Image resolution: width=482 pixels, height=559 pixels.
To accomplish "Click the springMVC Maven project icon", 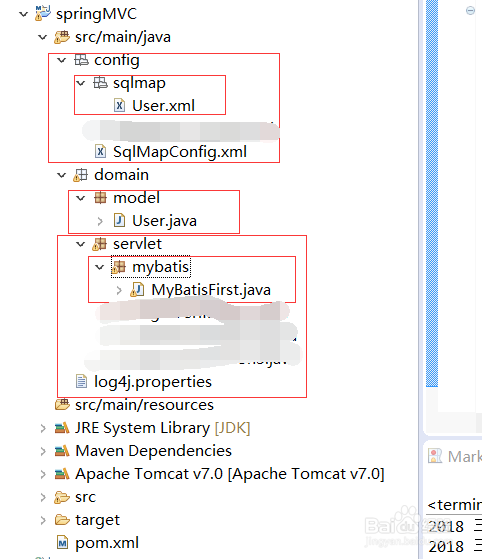I will coord(43,14).
